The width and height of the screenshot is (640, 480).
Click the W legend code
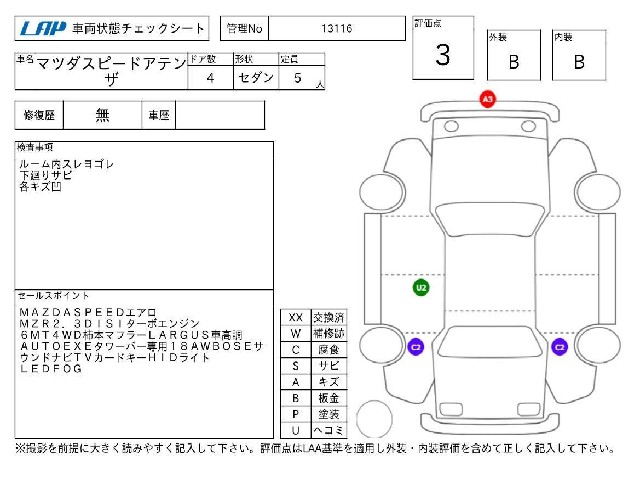point(296,333)
